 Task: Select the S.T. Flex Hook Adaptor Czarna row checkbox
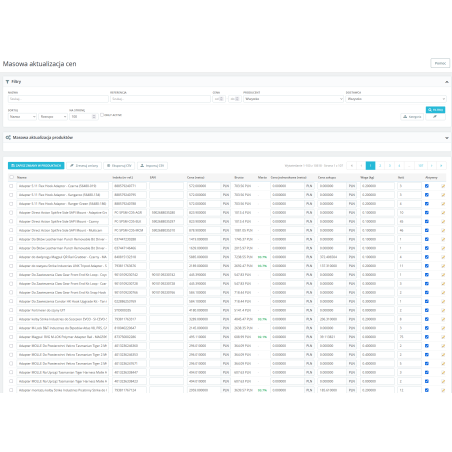click(11, 186)
